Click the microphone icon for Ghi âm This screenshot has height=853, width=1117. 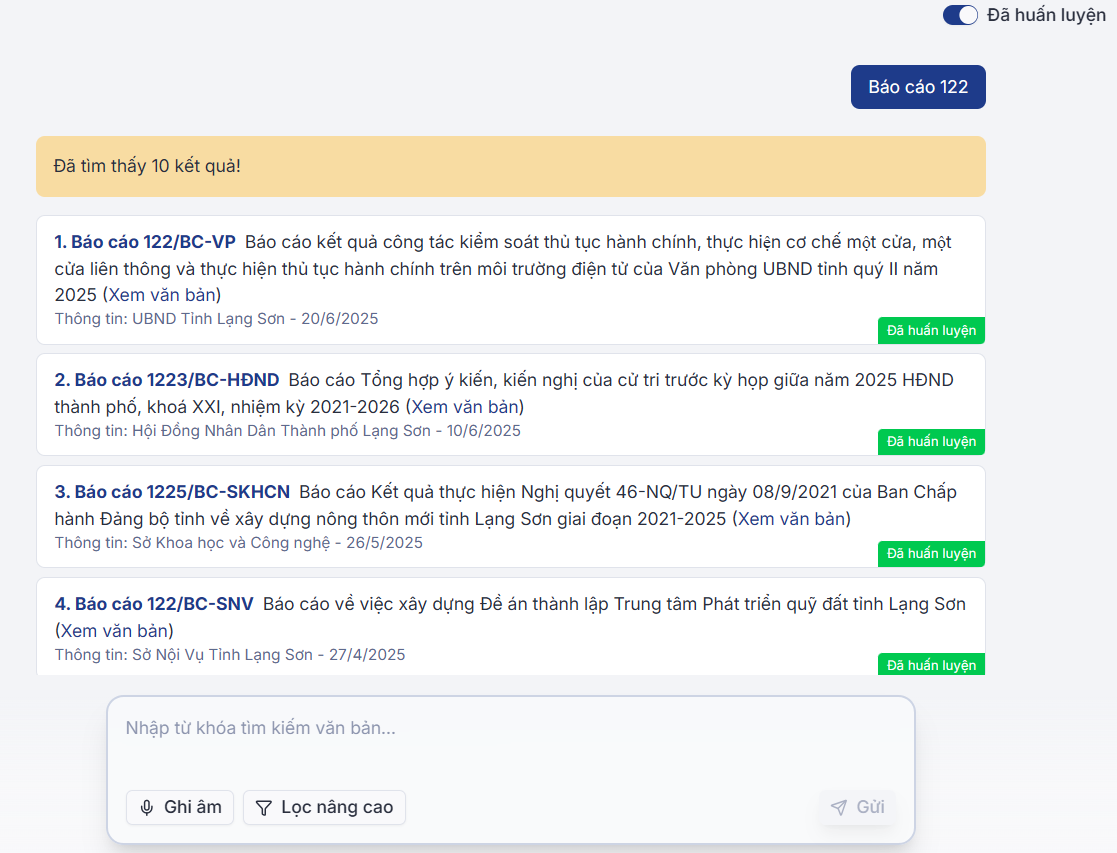point(147,807)
